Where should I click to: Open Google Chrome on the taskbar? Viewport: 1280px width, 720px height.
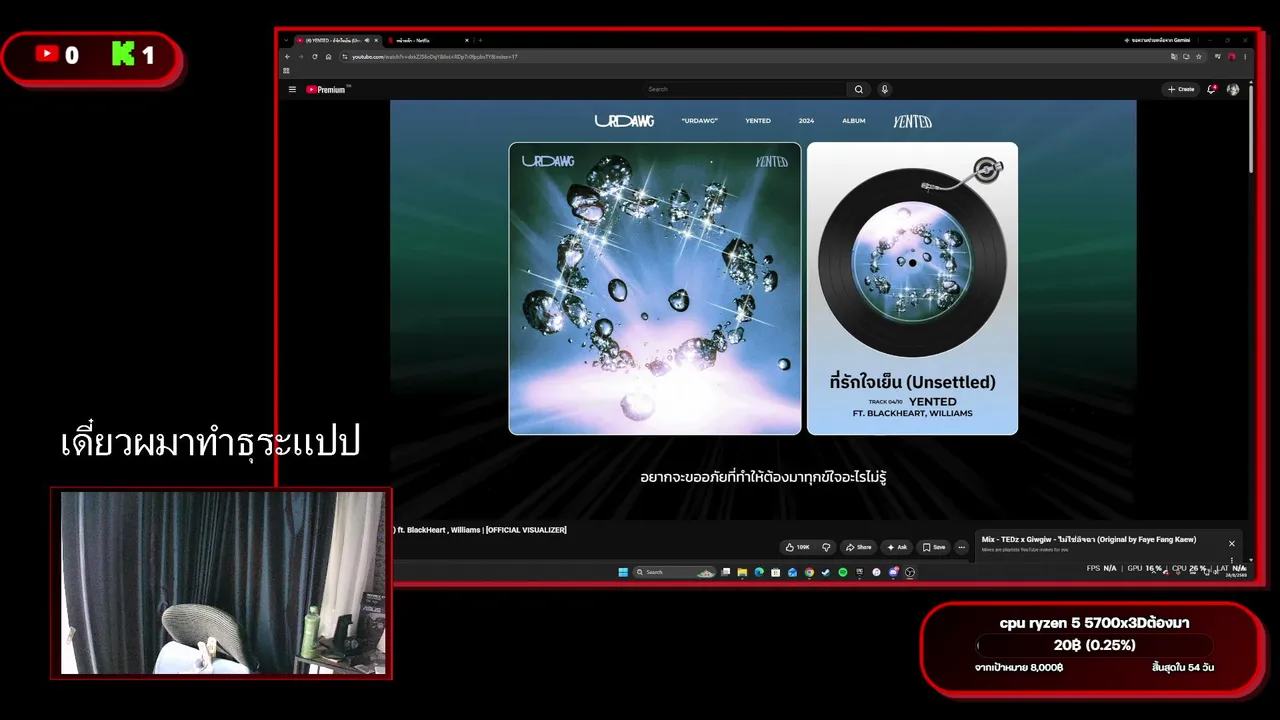[809, 572]
